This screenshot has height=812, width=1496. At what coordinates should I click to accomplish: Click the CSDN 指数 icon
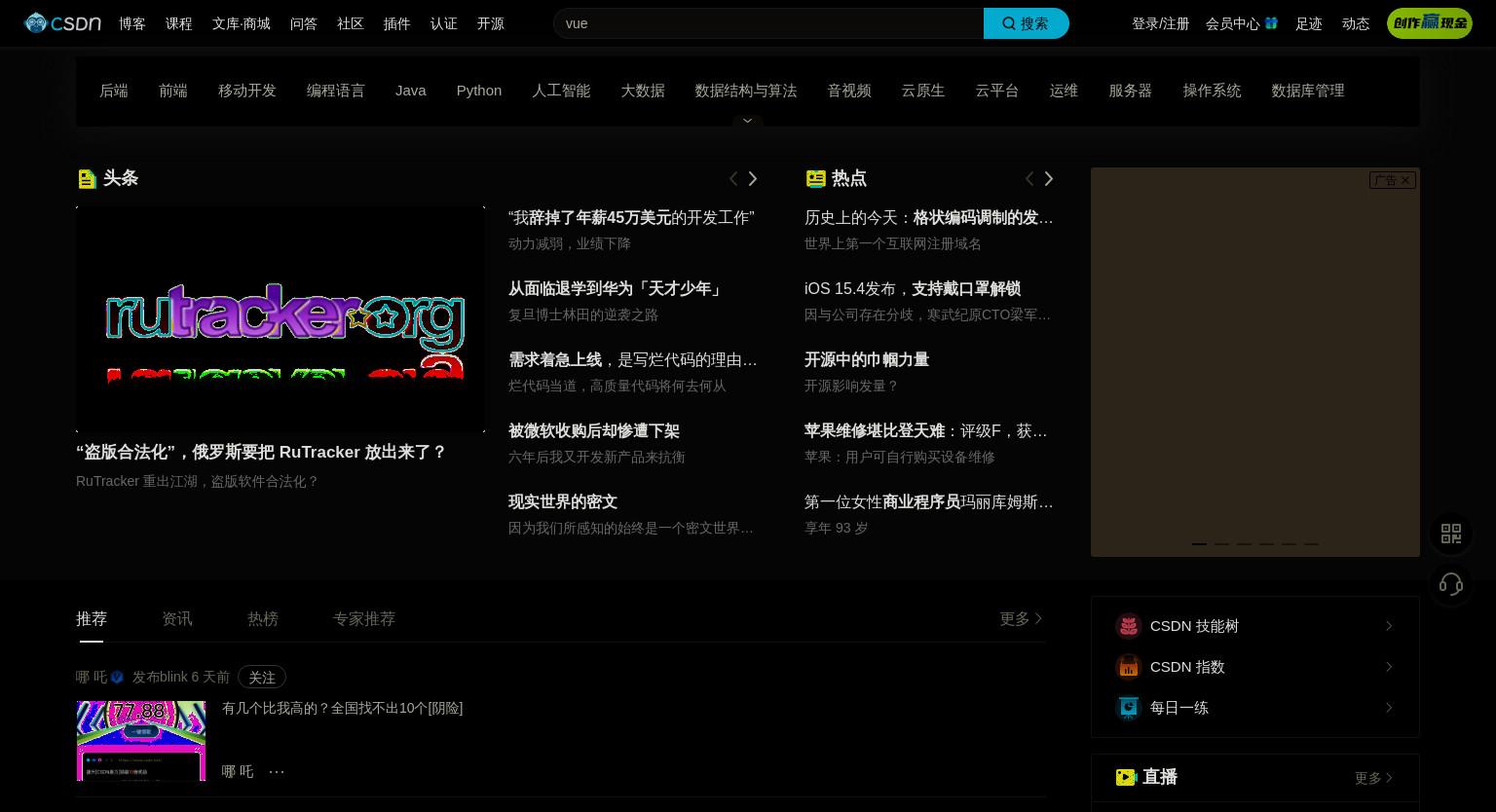pos(1129,667)
